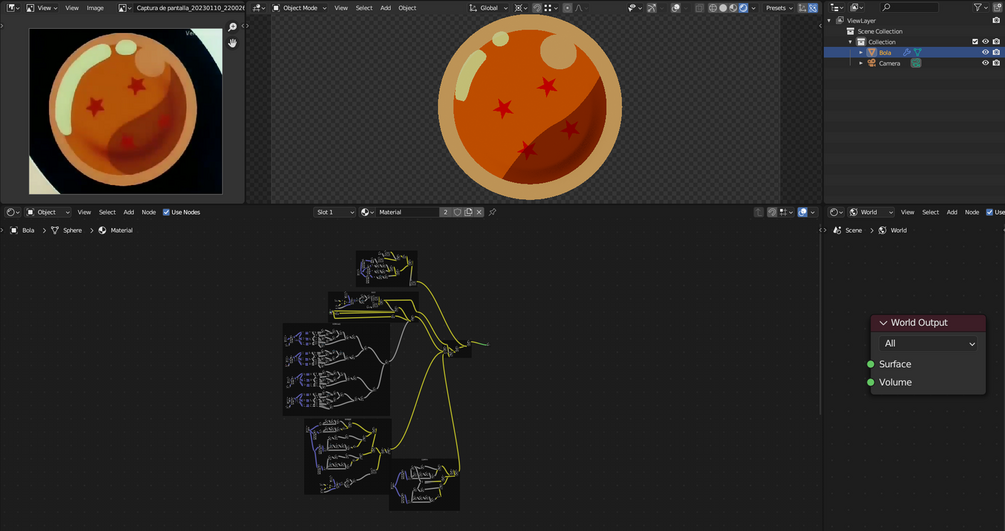1005x531 pixels.
Task: Switch to wireframe viewport shading
Action: point(712,8)
